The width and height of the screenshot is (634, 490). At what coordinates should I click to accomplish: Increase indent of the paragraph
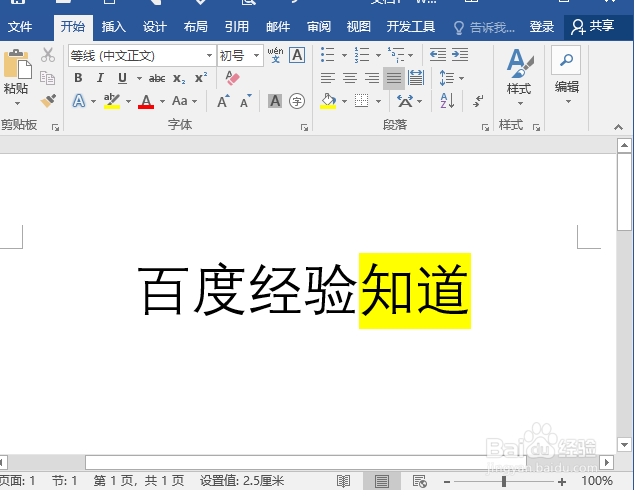click(460, 55)
